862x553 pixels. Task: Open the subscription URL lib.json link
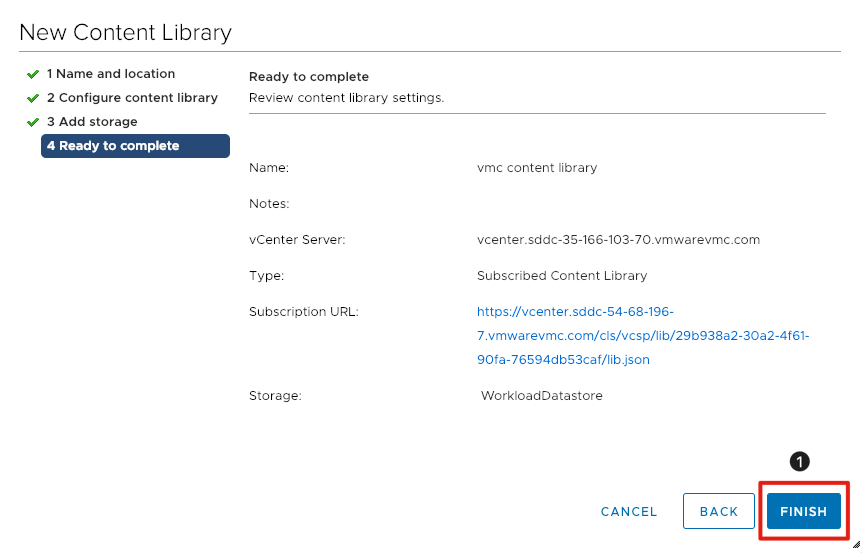[x=642, y=336]
